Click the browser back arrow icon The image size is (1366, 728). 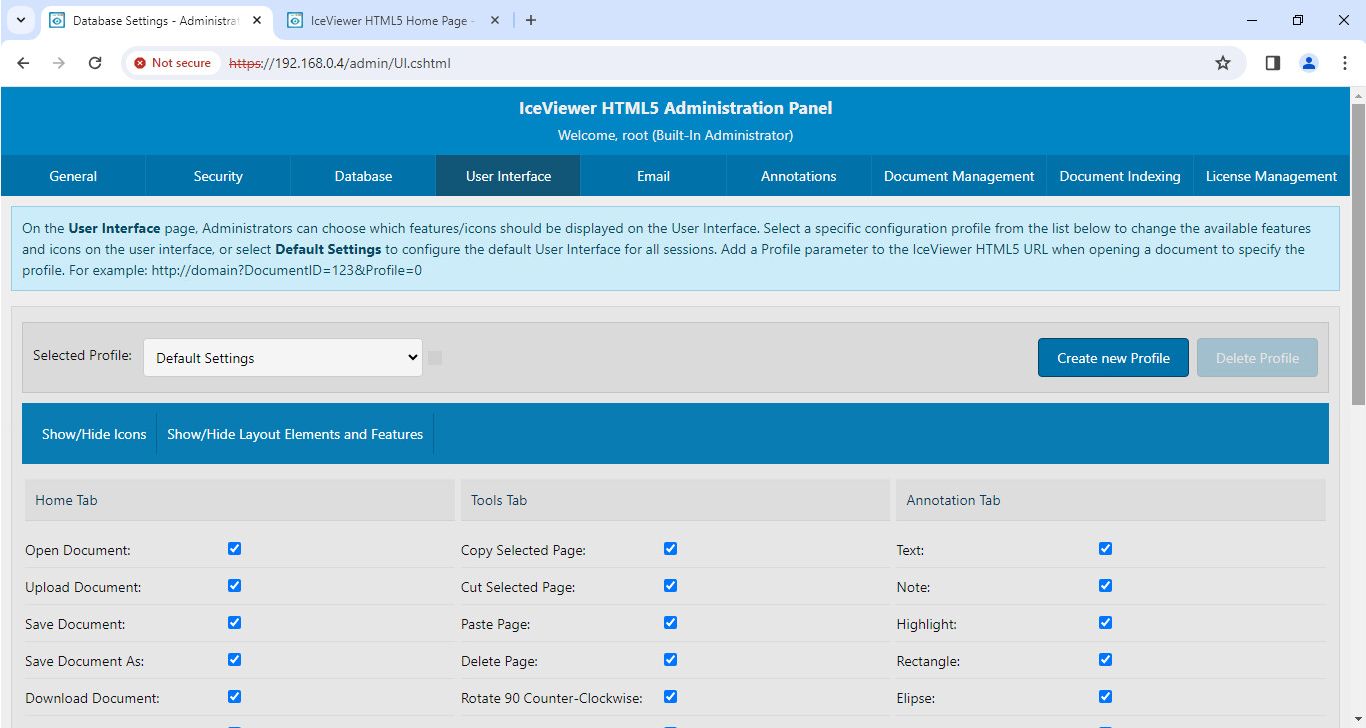[x=24, y=63]
